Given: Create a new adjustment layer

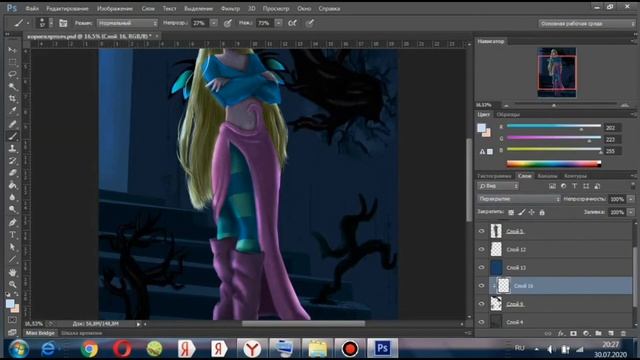Looking at the screenshot, I should [x=586, y=333].
